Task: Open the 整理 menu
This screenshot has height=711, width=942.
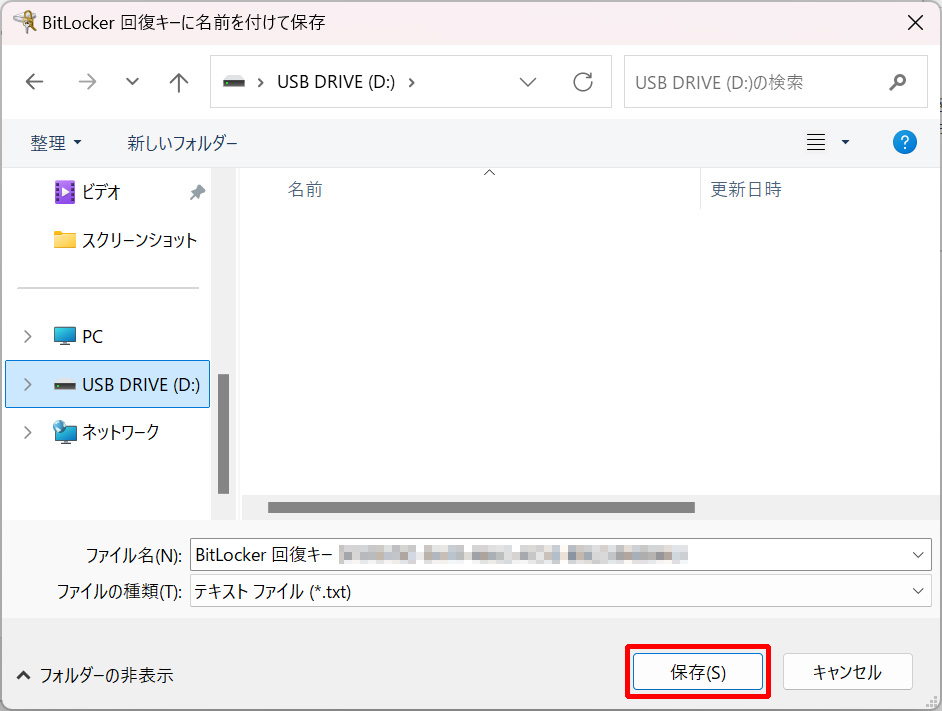Action: pos(55,142)
